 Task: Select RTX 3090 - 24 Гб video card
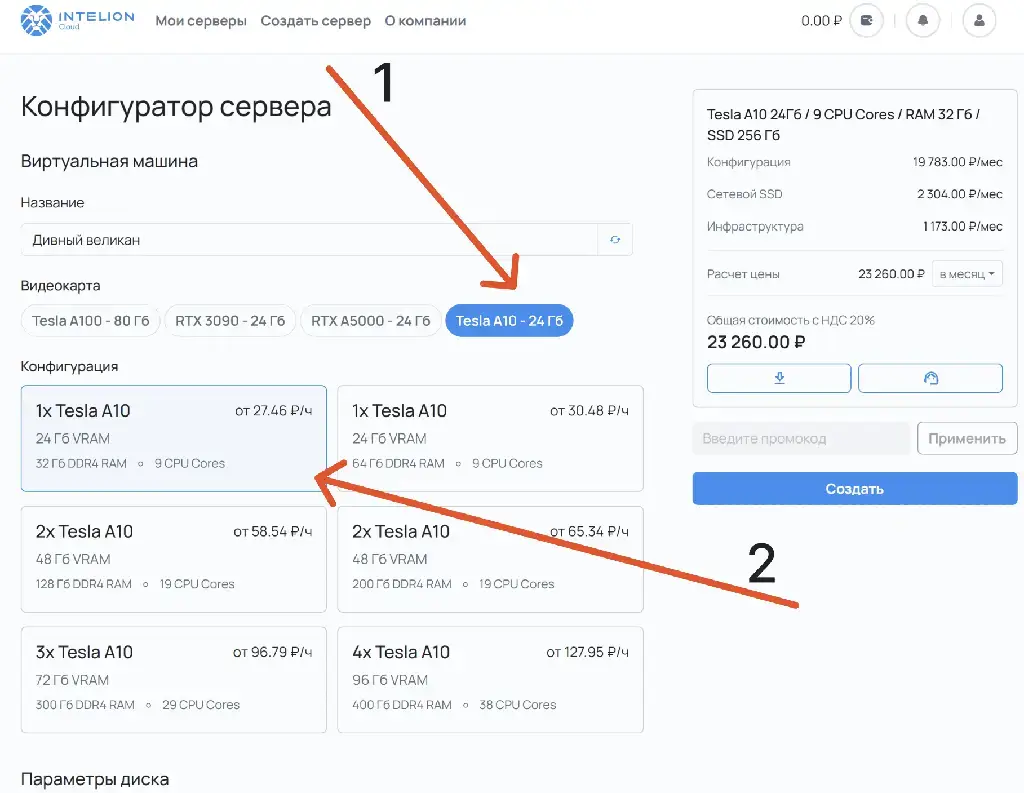pyautogui.click(x=230, y=321)
